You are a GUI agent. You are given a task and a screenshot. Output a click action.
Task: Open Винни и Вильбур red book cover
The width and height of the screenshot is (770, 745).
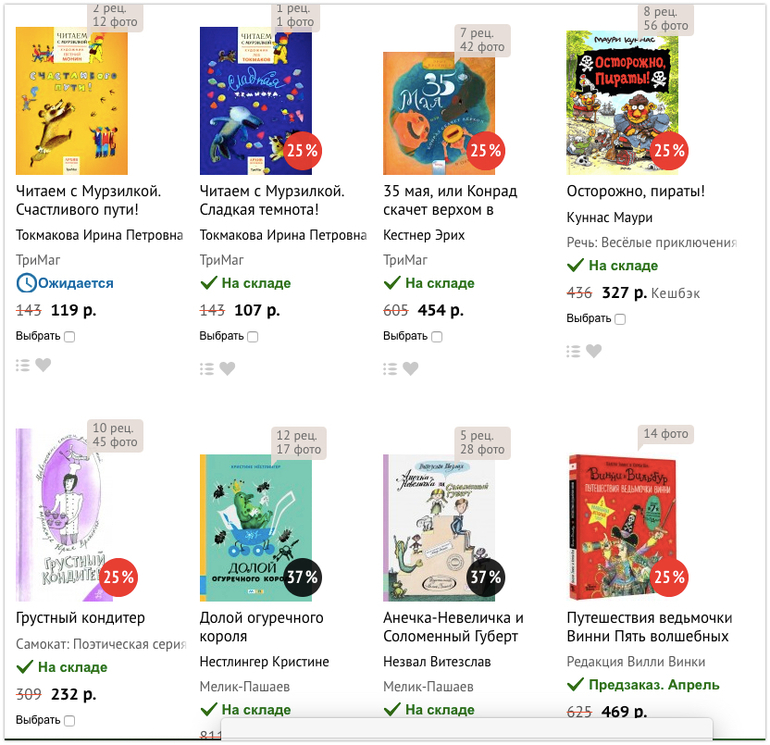(x=622, y=527)
